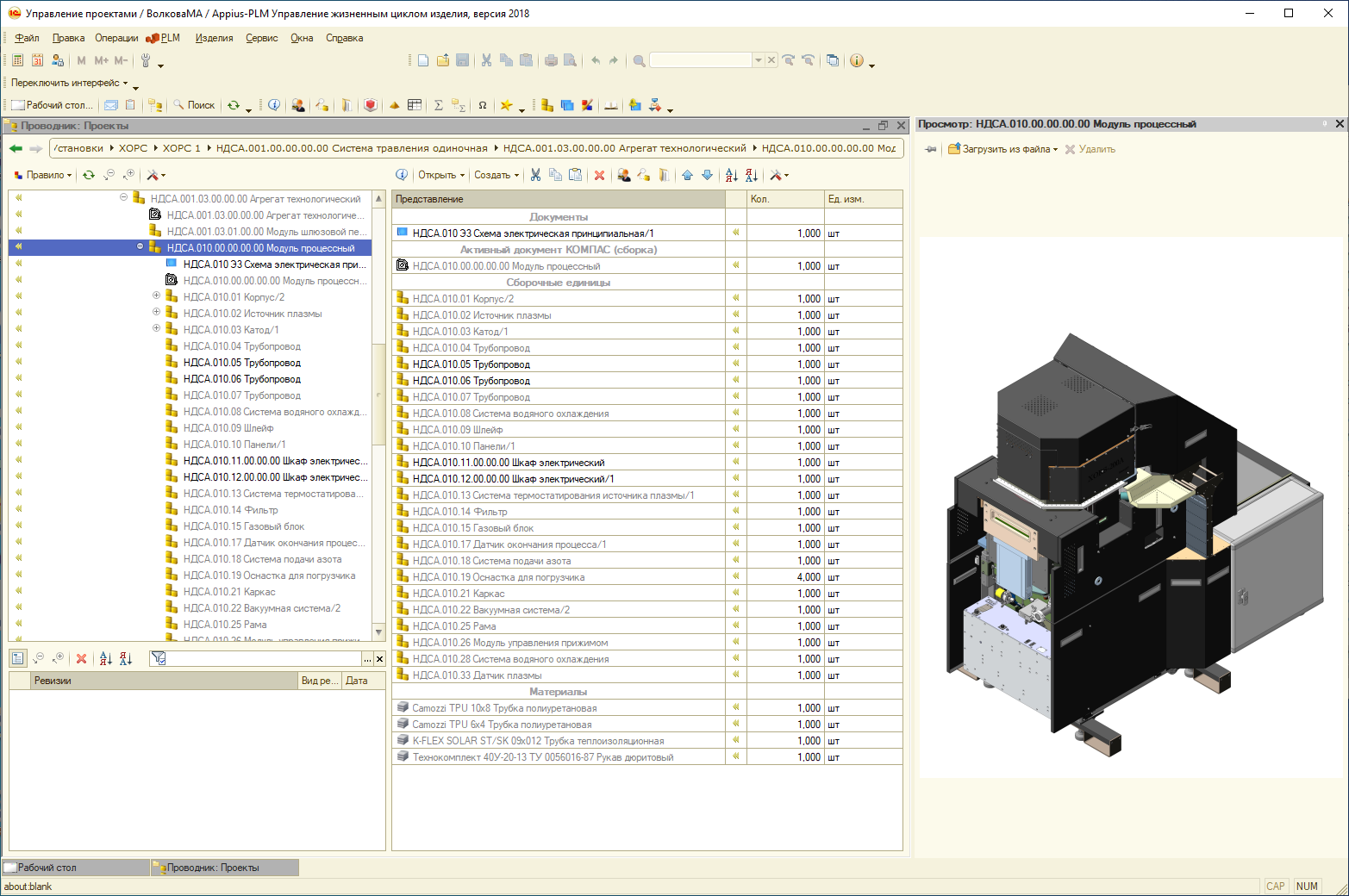Click the sort ascending icon below the tree

pos(105,658)
